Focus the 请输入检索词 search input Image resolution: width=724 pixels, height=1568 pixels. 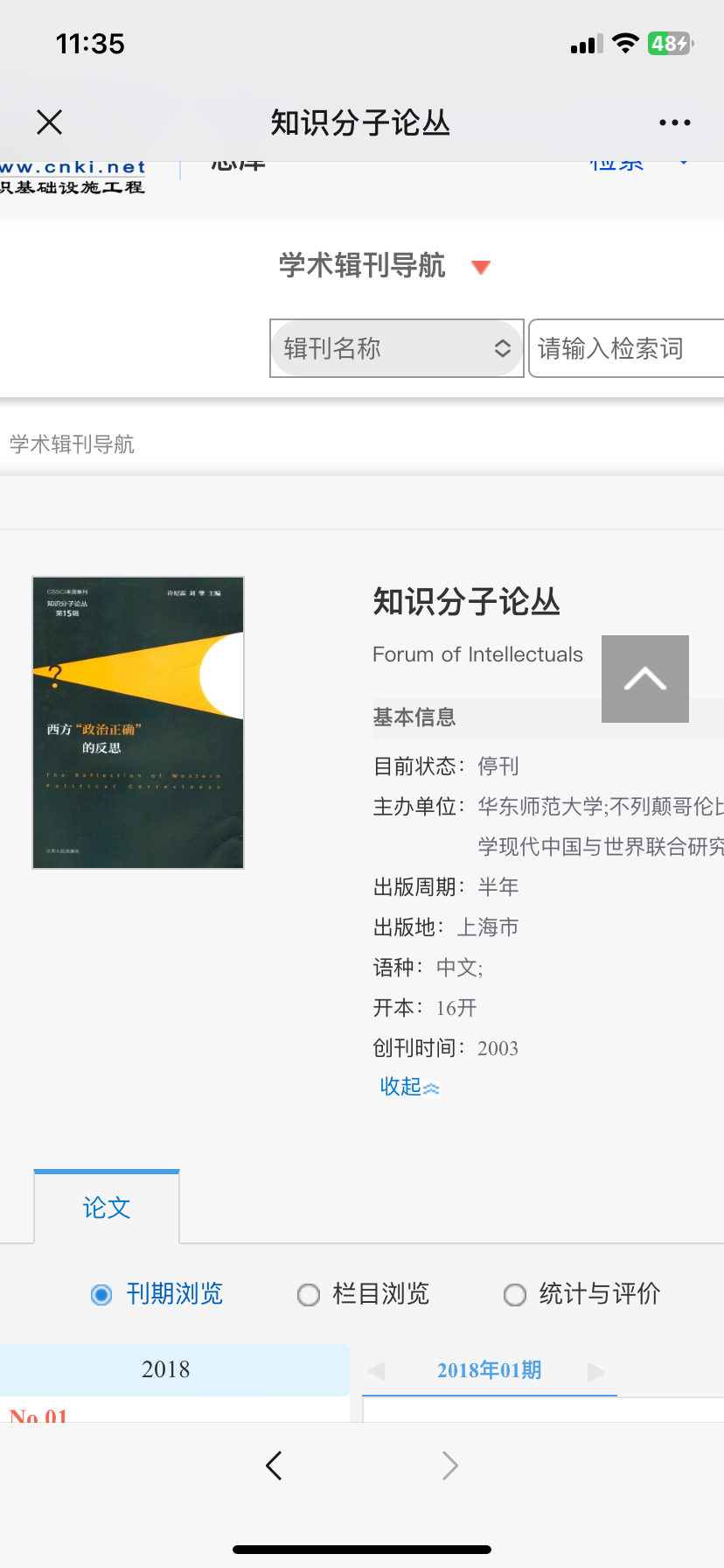[626, 348]
